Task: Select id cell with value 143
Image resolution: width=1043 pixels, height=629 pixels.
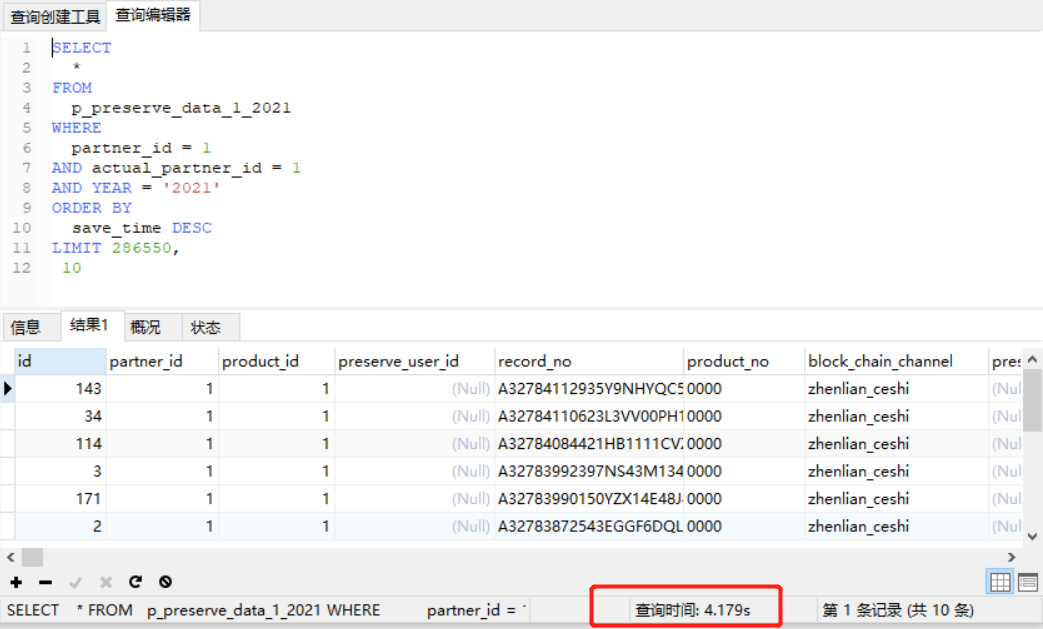Action: (60, 388)
